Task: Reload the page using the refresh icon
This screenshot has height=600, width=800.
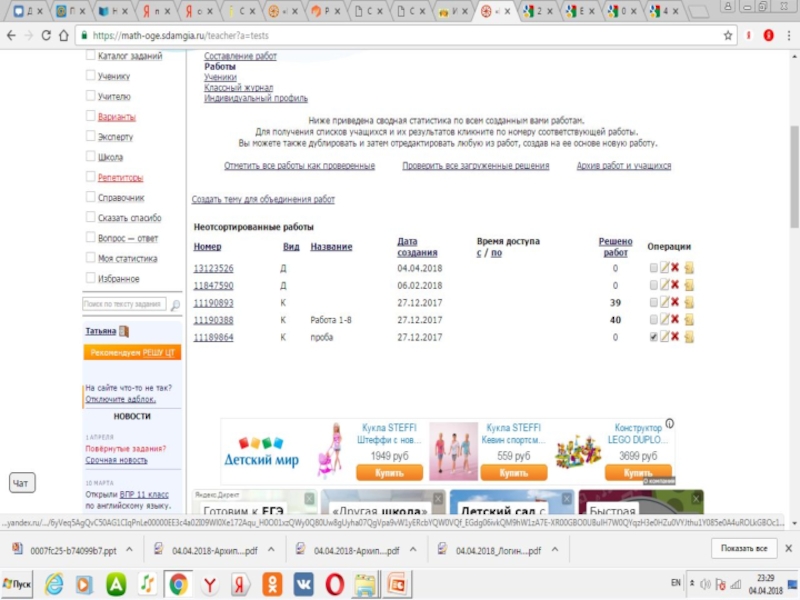Action: [x=47, y=35]
